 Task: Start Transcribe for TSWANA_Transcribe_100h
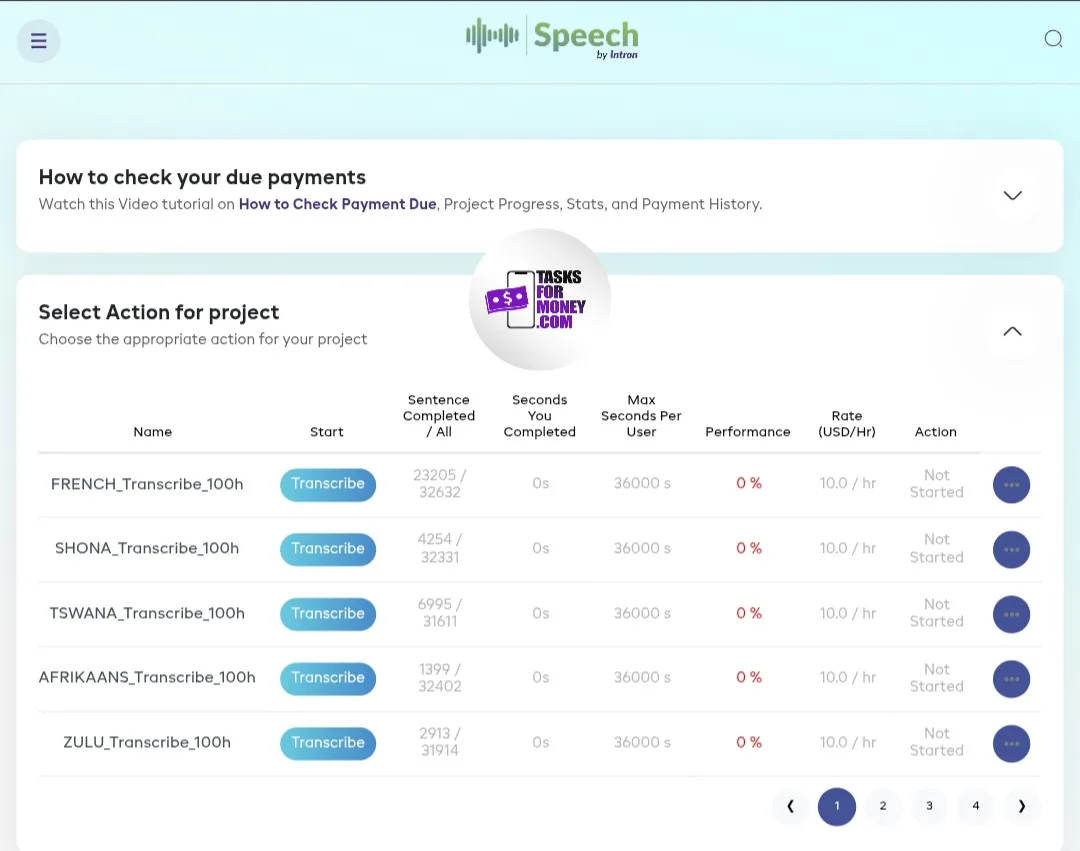point(328,613)
